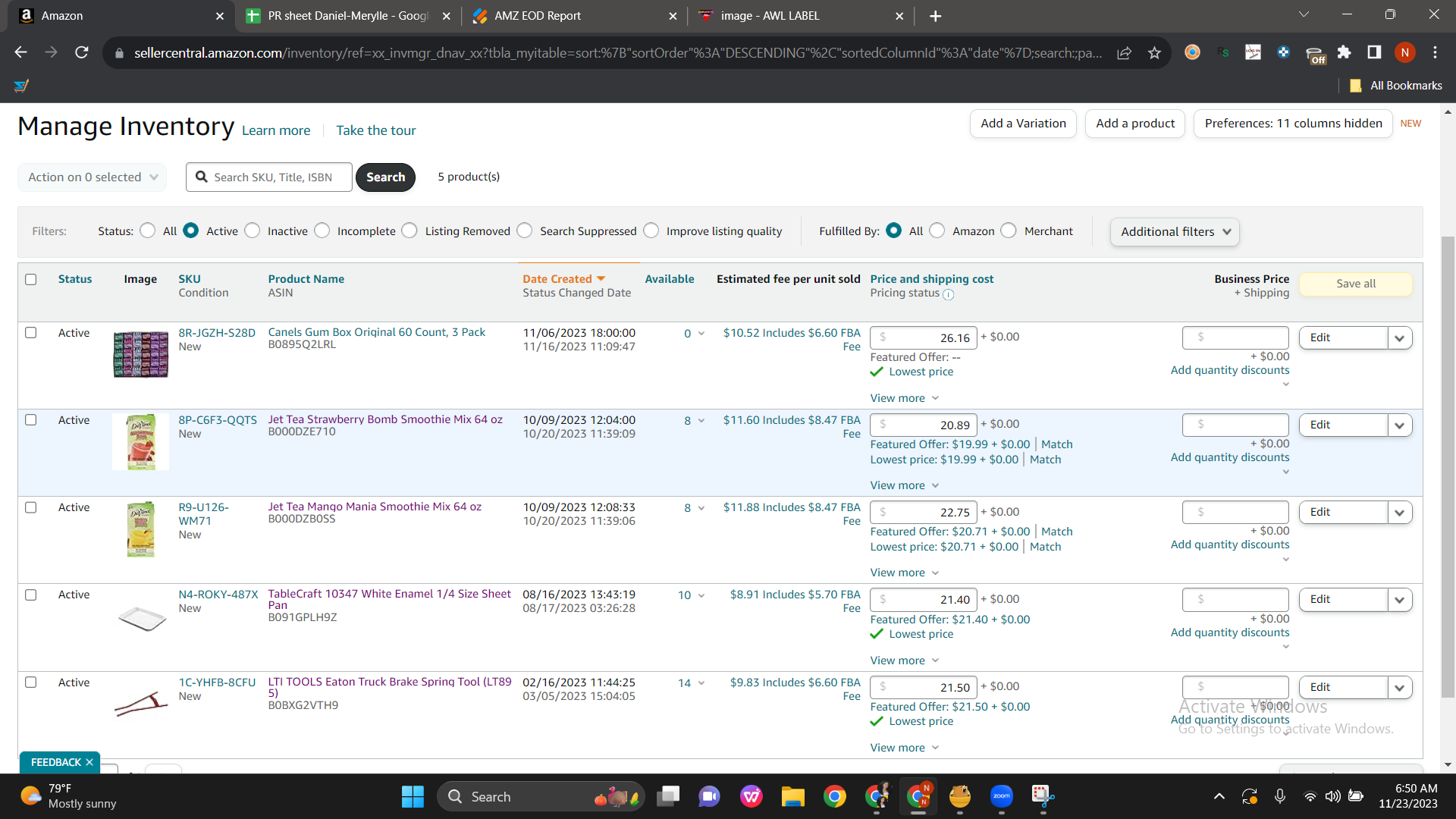Click the search tabs chevron in title bar

click(x=1304, y=15)
